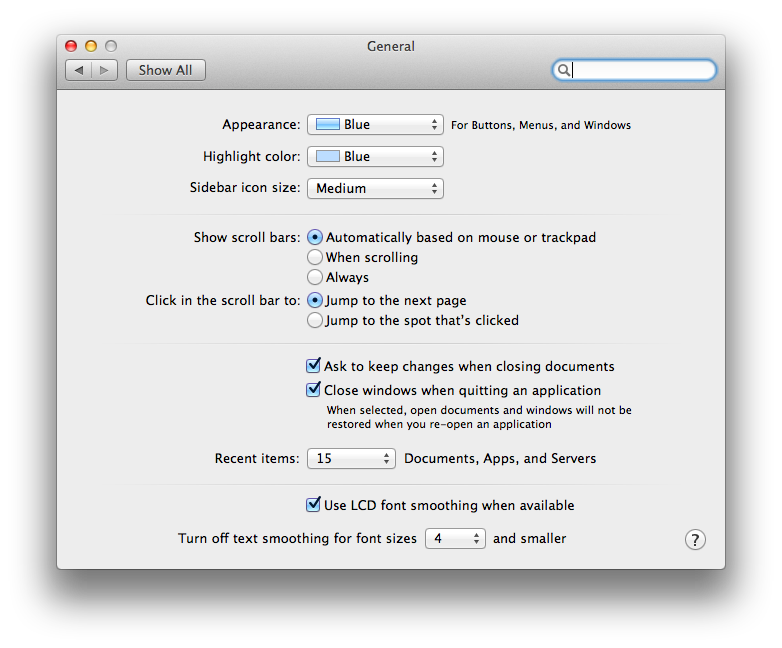Click the General window title text
Image resolution: width=782 pixels, height=648 pixels.
(391, 46)
